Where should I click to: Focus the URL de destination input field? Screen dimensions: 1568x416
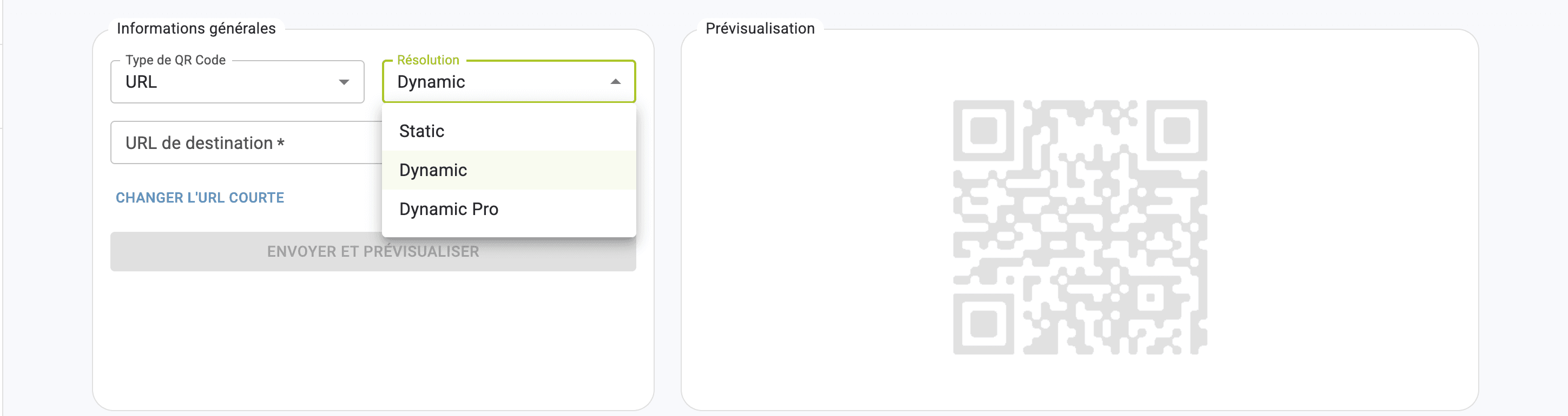point(243,143)
